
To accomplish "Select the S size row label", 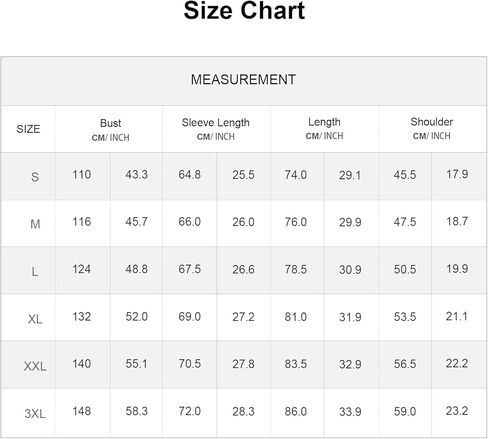I will click(35, 177).
